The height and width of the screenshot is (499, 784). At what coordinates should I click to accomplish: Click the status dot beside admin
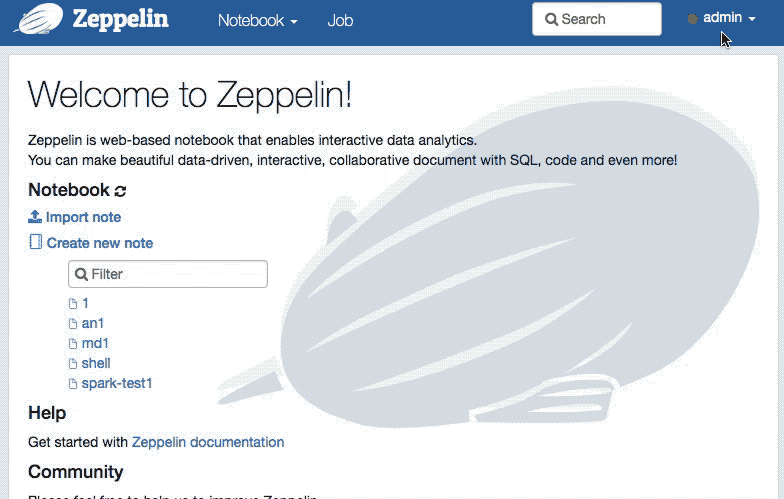[692, 19]
